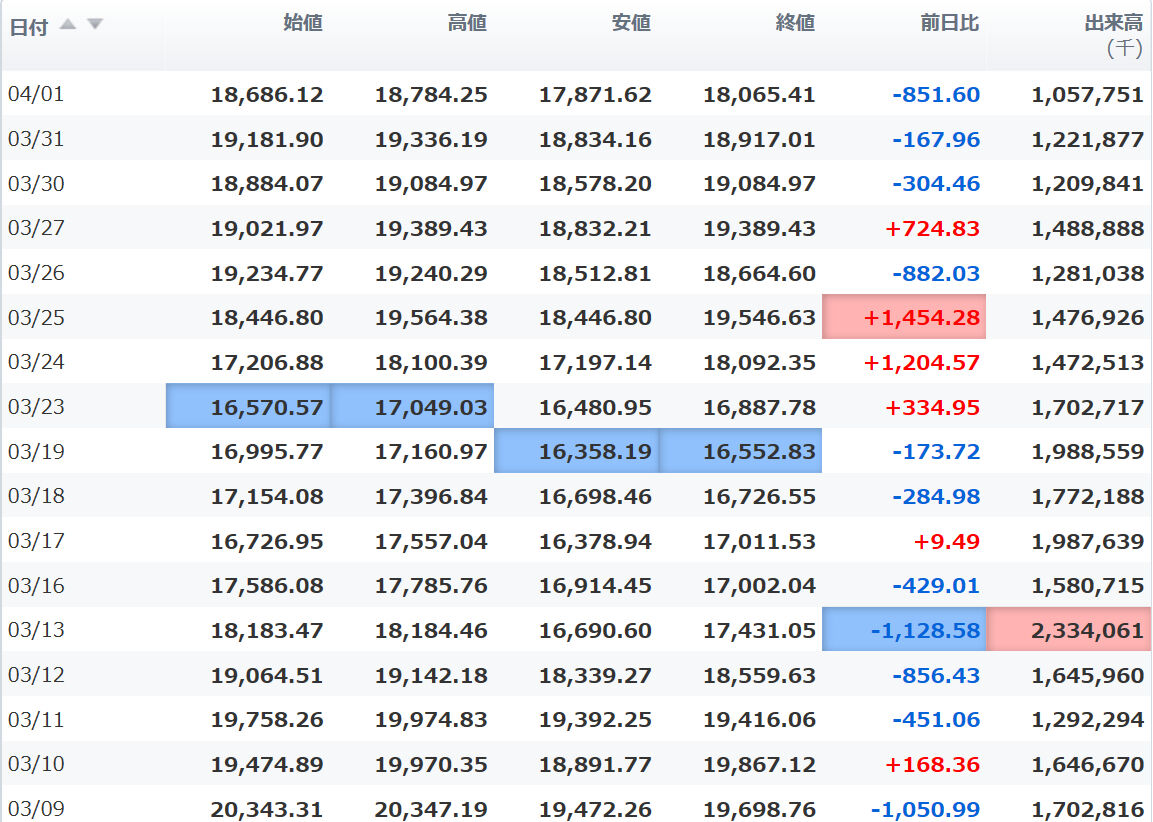Click the volume value 1,988,559
Image resolution: width=1153 pixels, height=822 pixels.
(x=1088, y=451)
